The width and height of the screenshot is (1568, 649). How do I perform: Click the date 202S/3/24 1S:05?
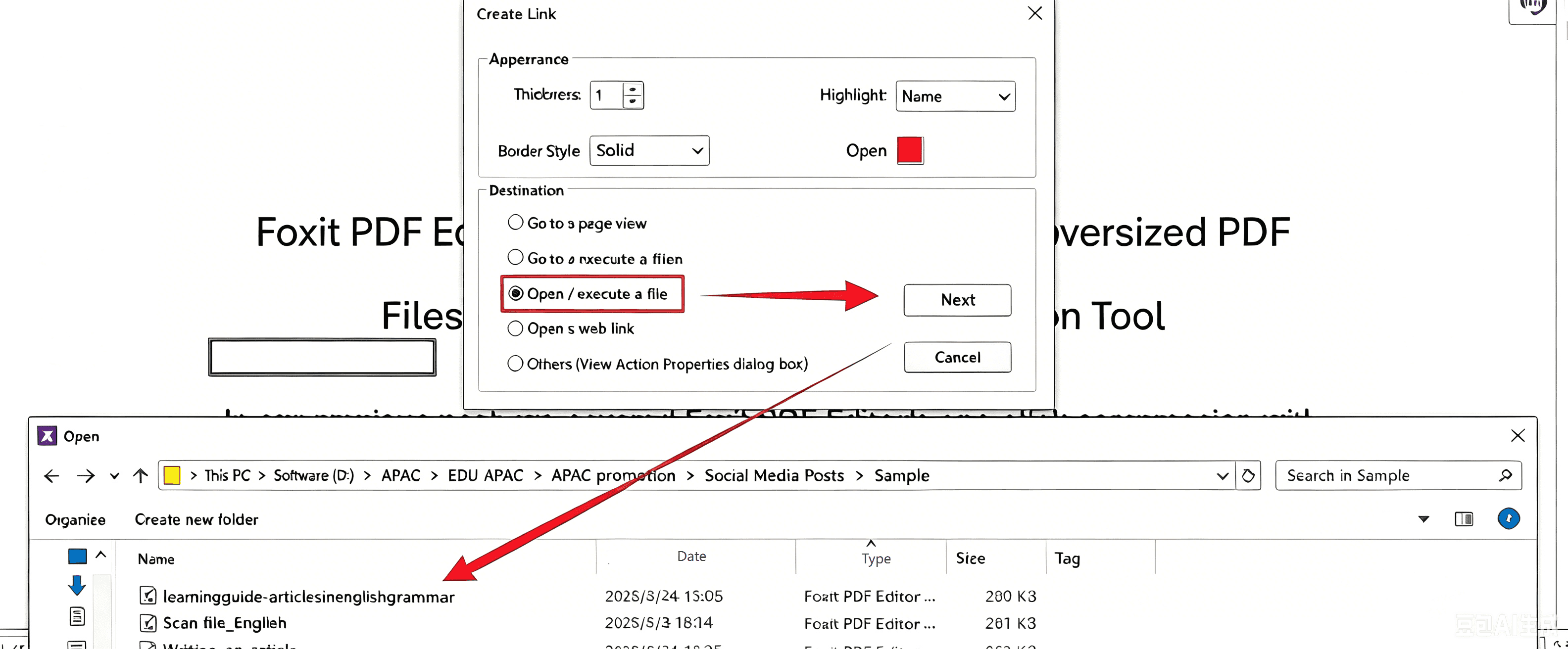[x=663, y=596]
